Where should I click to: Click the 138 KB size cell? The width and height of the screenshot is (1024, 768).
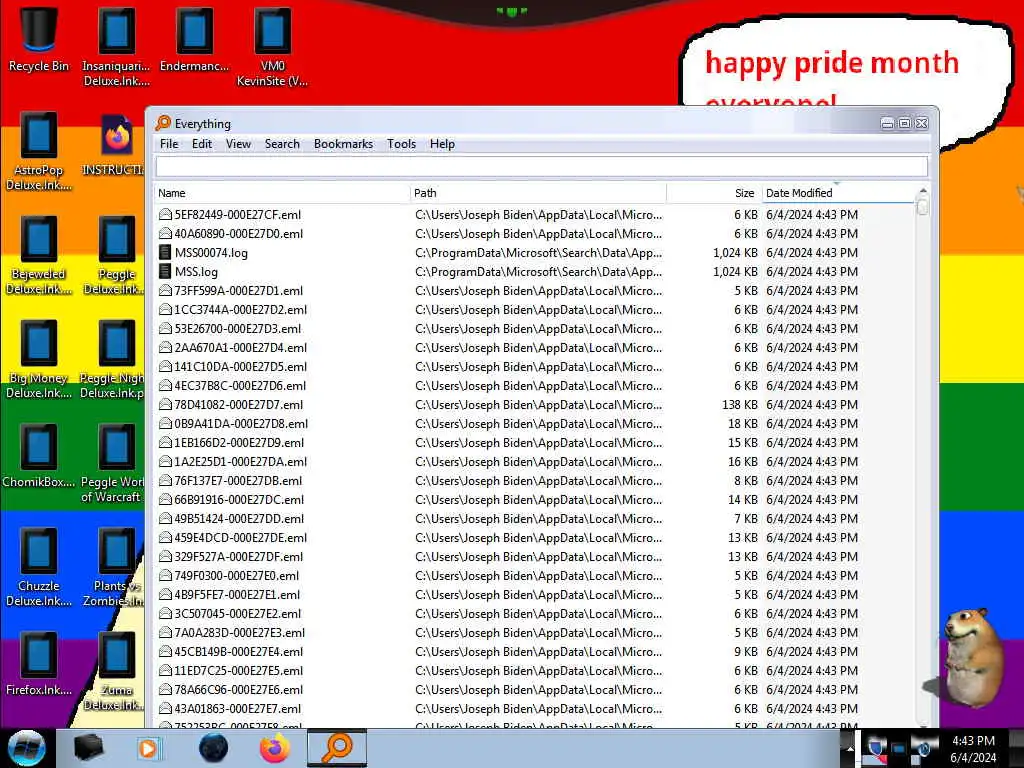pyautogui.click(x=740, y=405)
